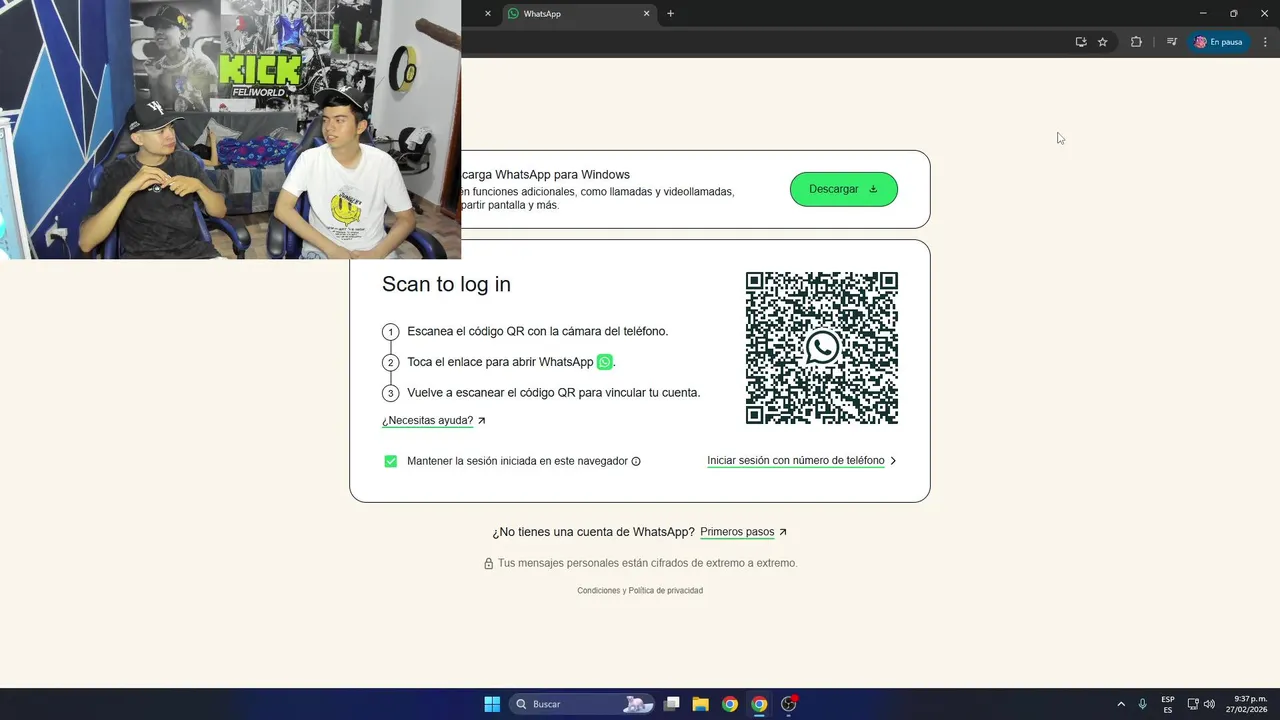Switch ESP ES keyboard language

[x=1168, y=704]
